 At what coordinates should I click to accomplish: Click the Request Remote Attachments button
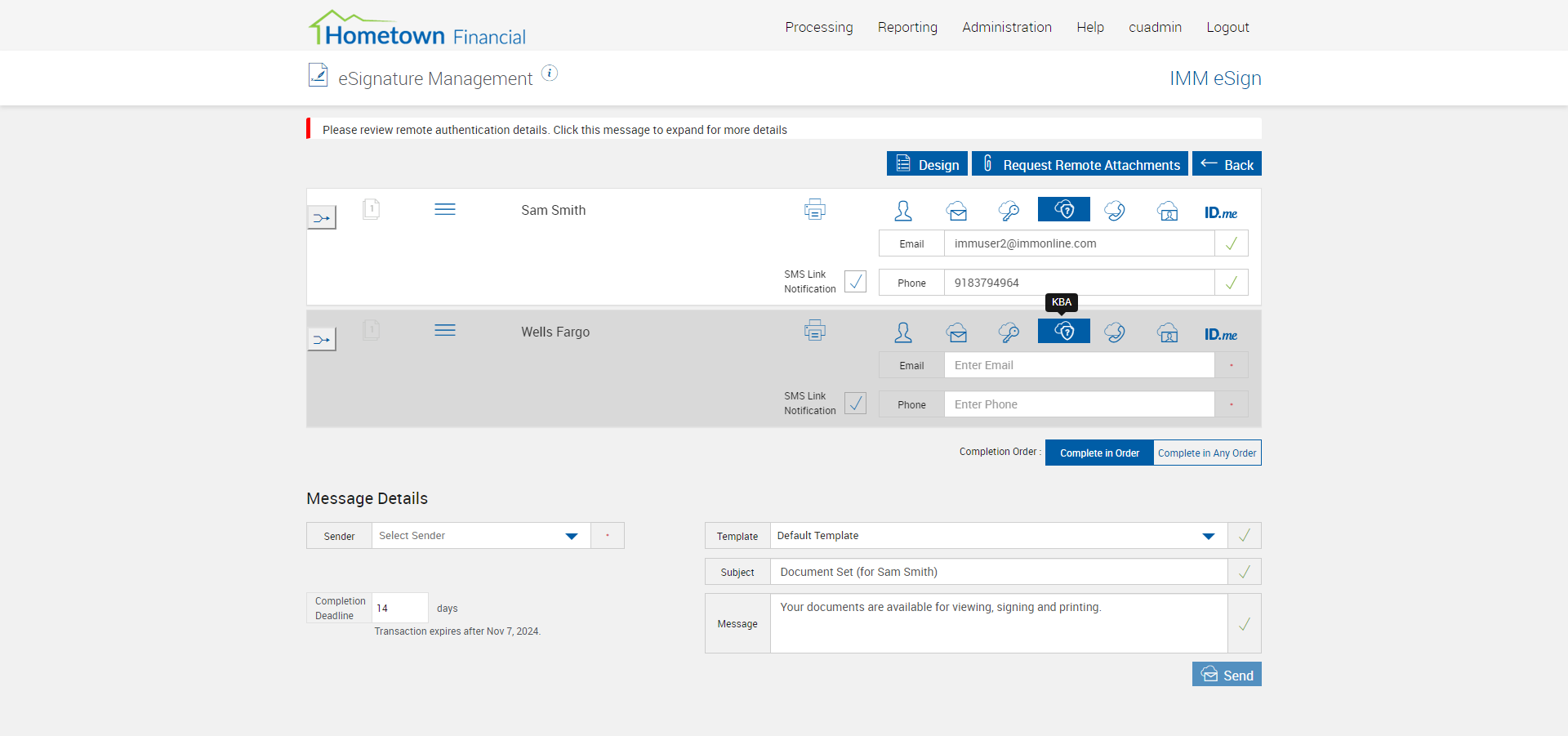pyautogui.click(x=1080, y=163)
